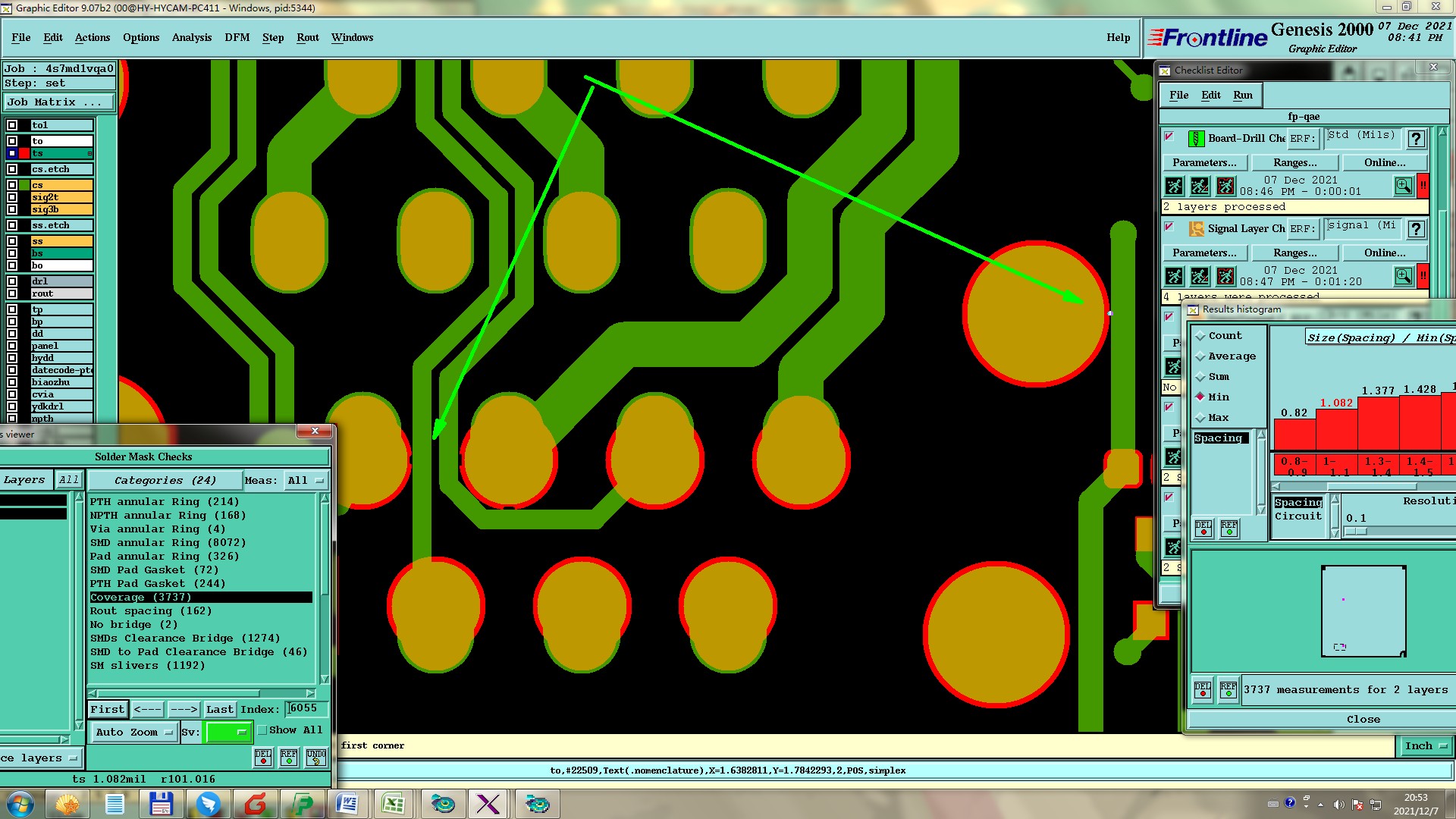The image size is (1456, 819).
Task: Click REF icon in Results histogram footer
Action: click(1228, 689)
